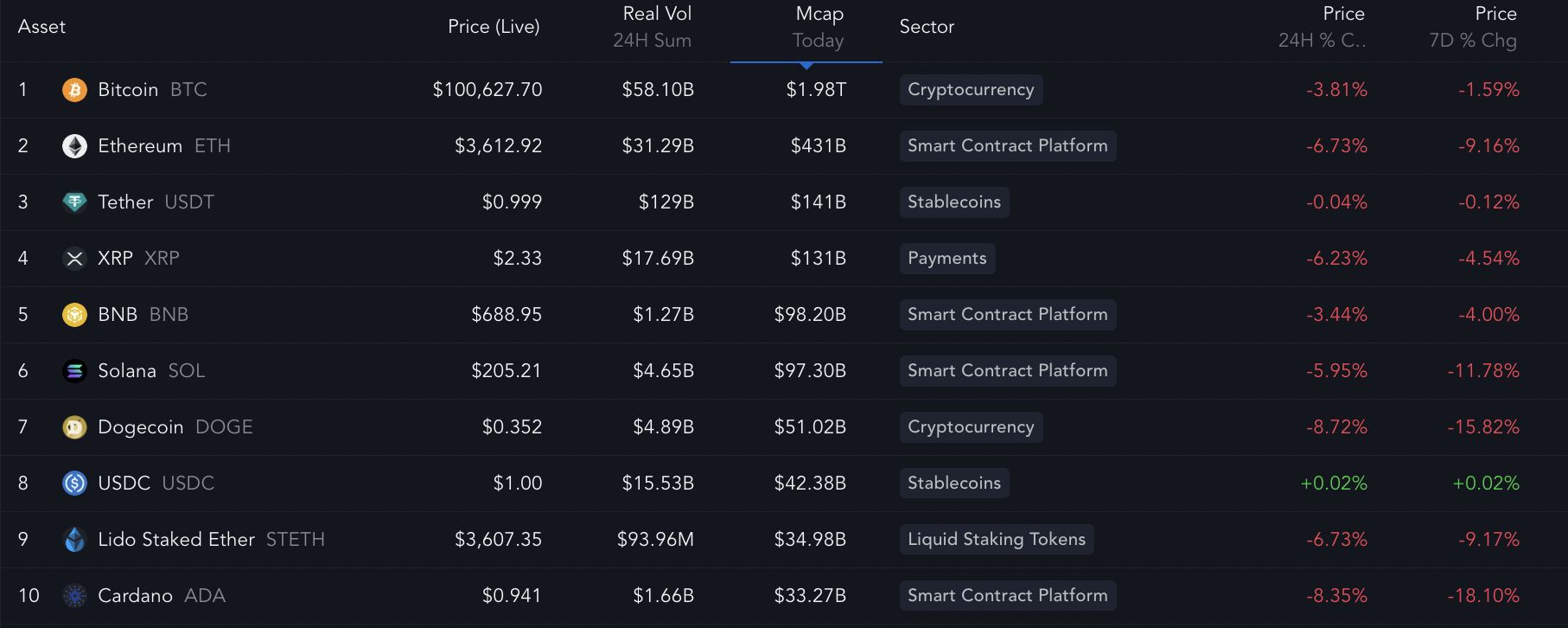Open the Cardano asset name link
The height and width of the screenshot is (628, 1568).
(135, 596)
